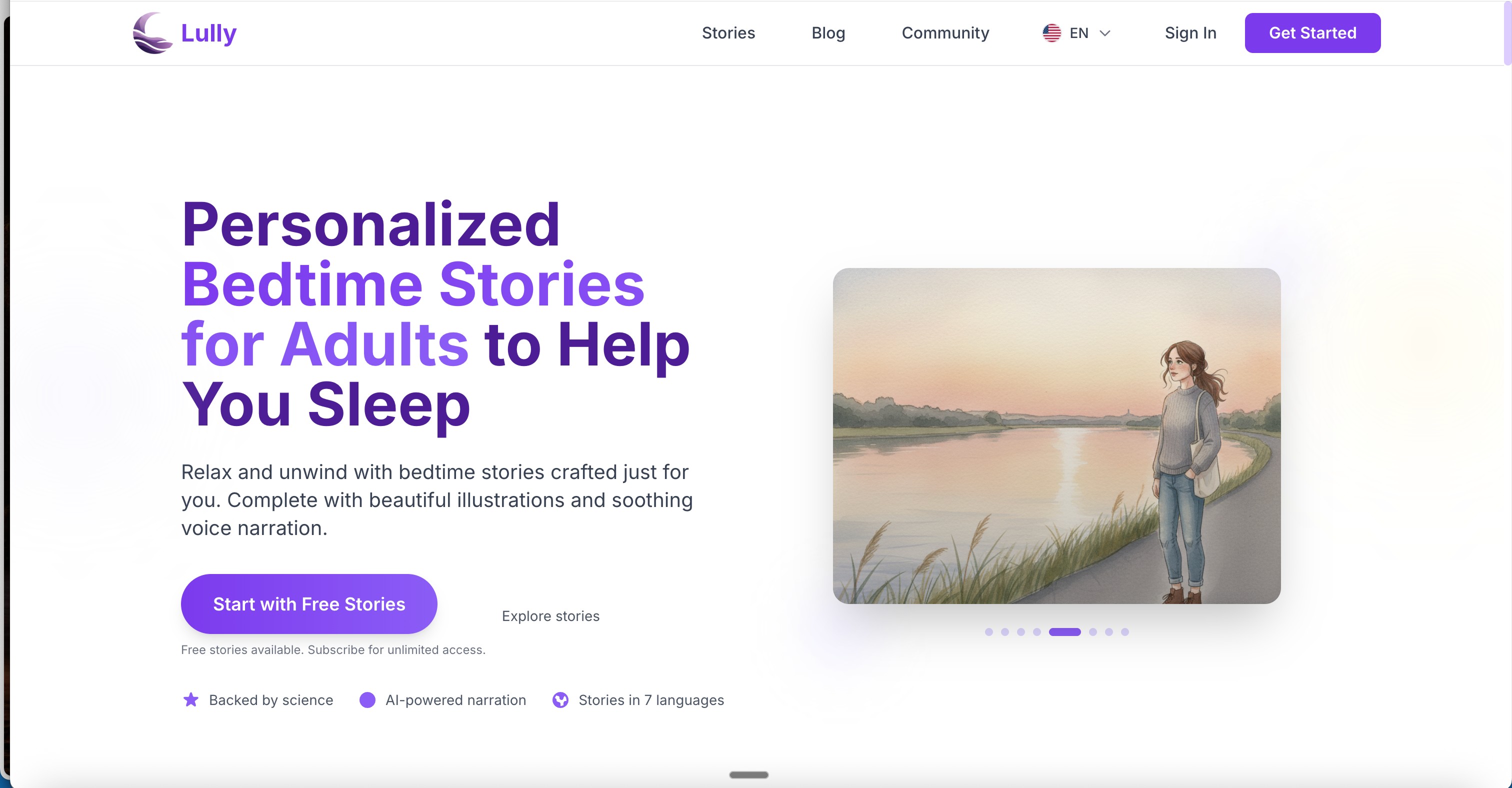
Task: Click Start with Free Stories button
Action: (308, 604)
